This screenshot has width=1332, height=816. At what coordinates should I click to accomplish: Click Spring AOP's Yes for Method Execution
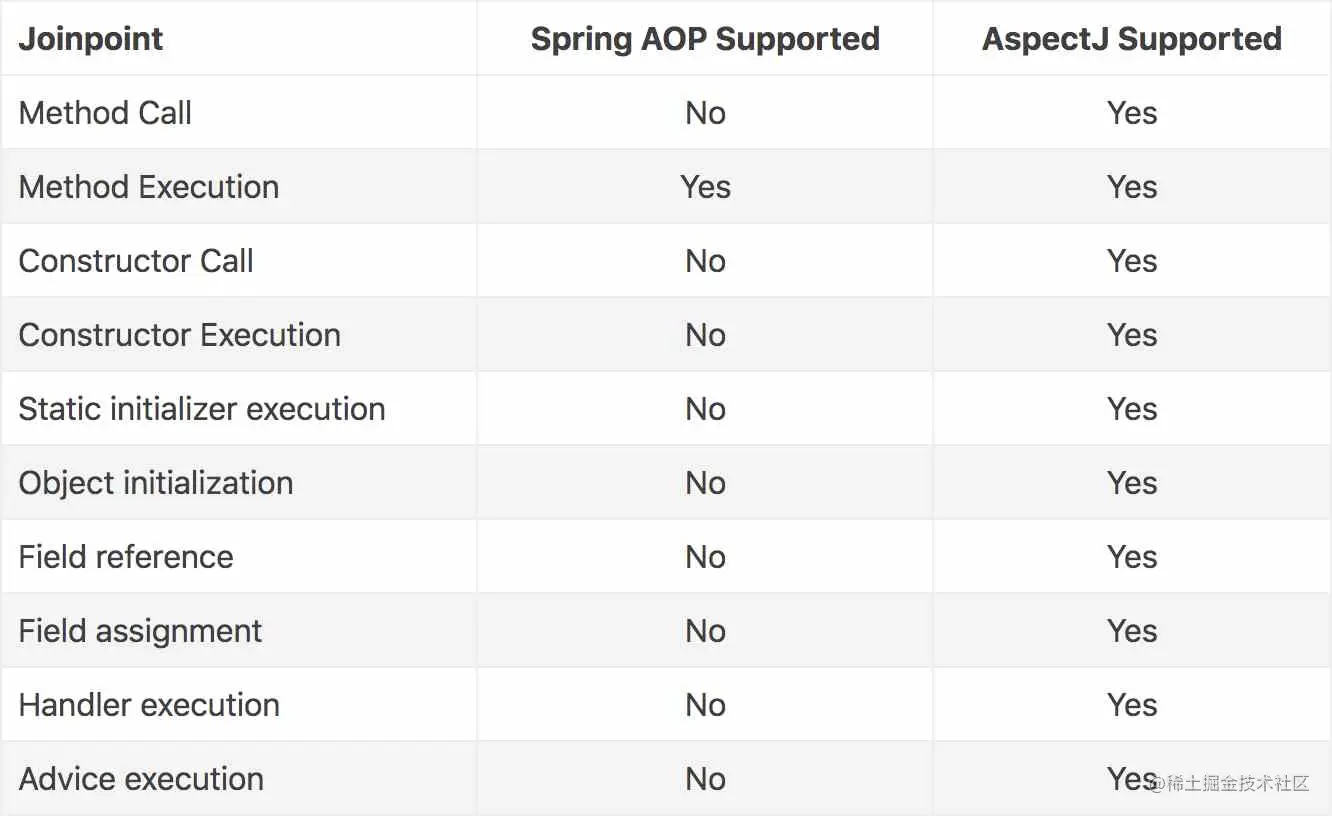click(705, 187)
